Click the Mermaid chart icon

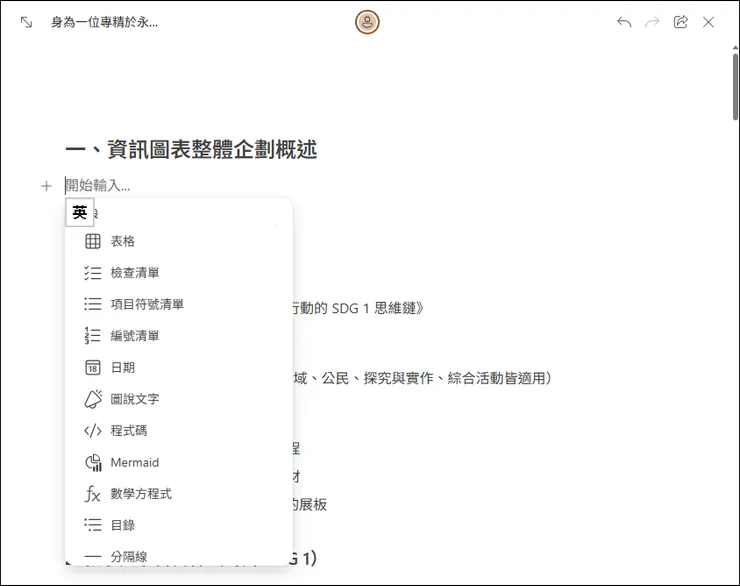click(x=93, y=462)
